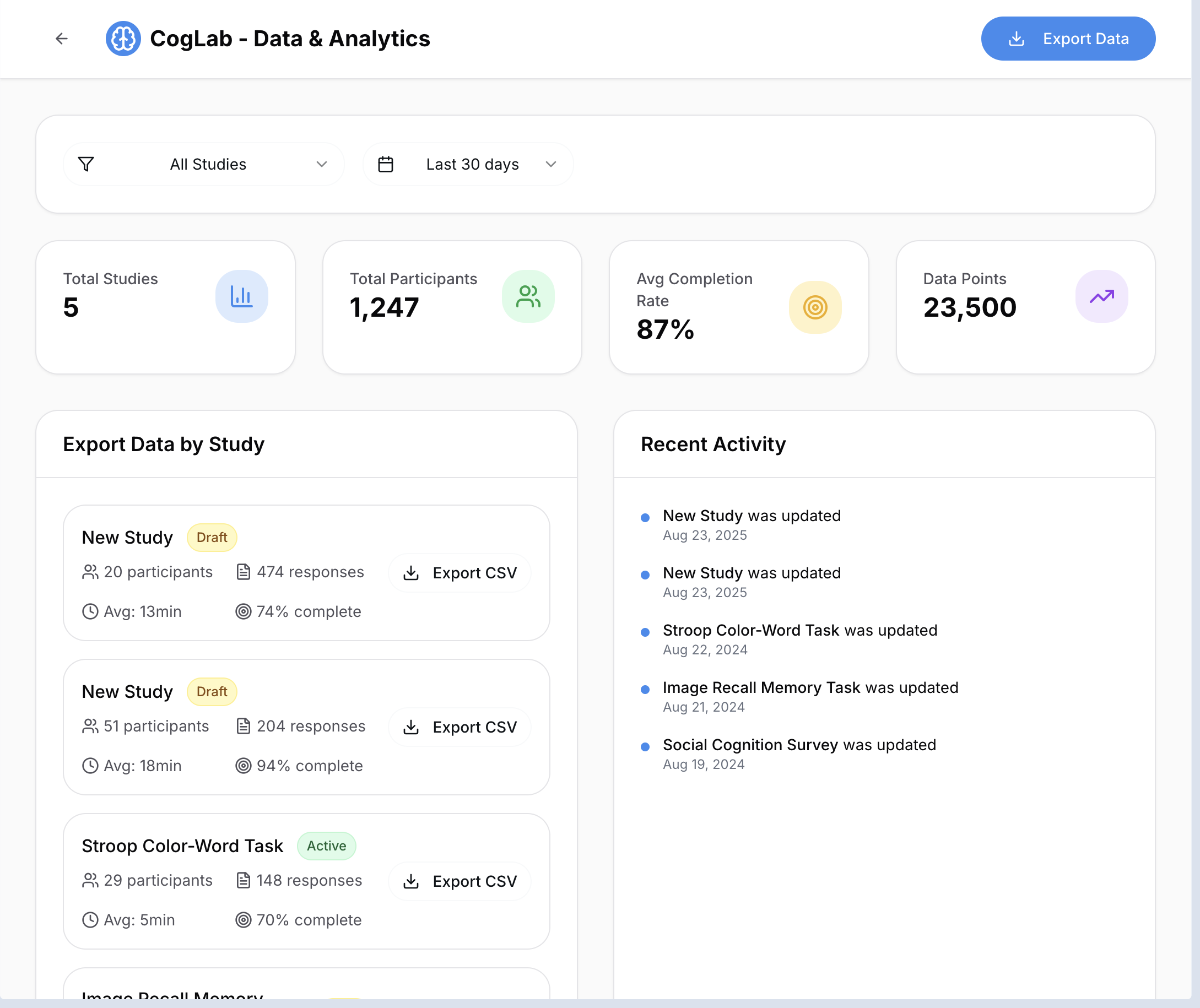Click the funnel filter icon
Screen dimensions: 1200x1008
(87, 164)
